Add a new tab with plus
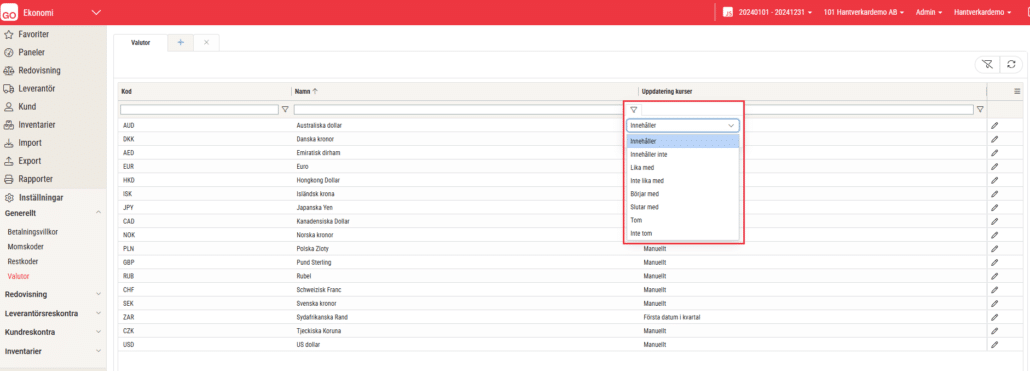 (181, 42)
